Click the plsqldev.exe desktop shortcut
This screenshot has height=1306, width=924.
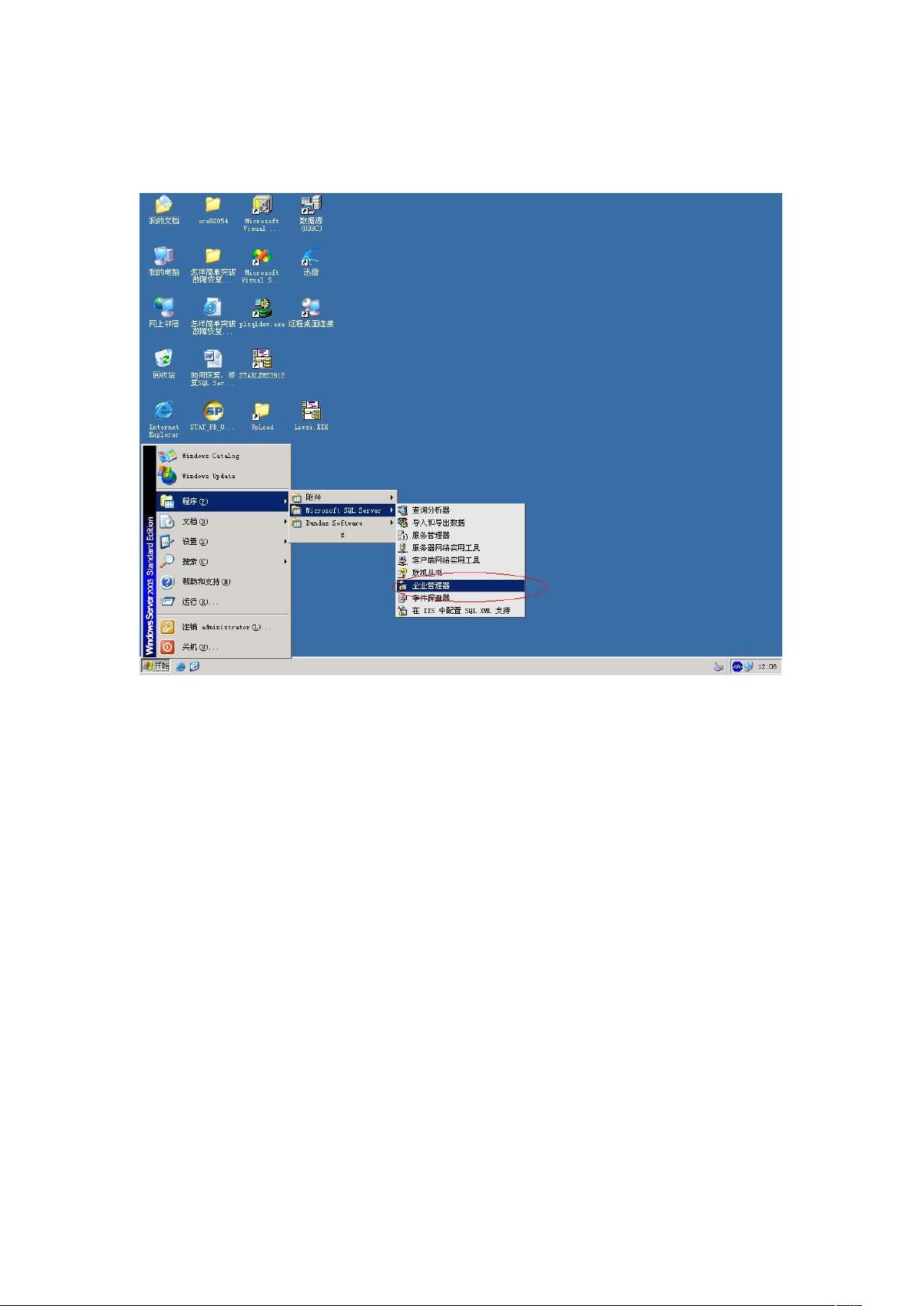pos(262,312)
